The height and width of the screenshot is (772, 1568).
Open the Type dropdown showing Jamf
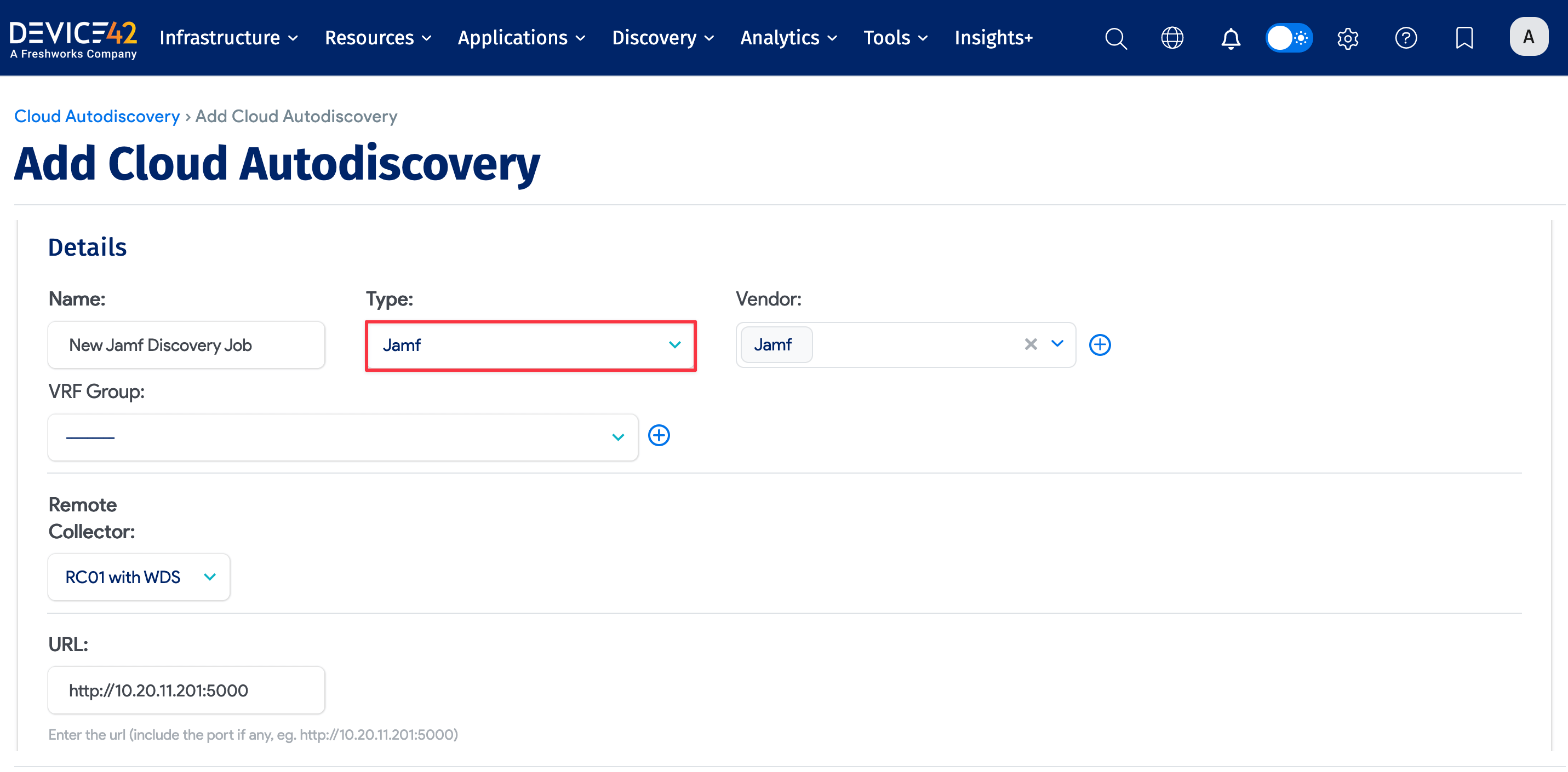530,345
